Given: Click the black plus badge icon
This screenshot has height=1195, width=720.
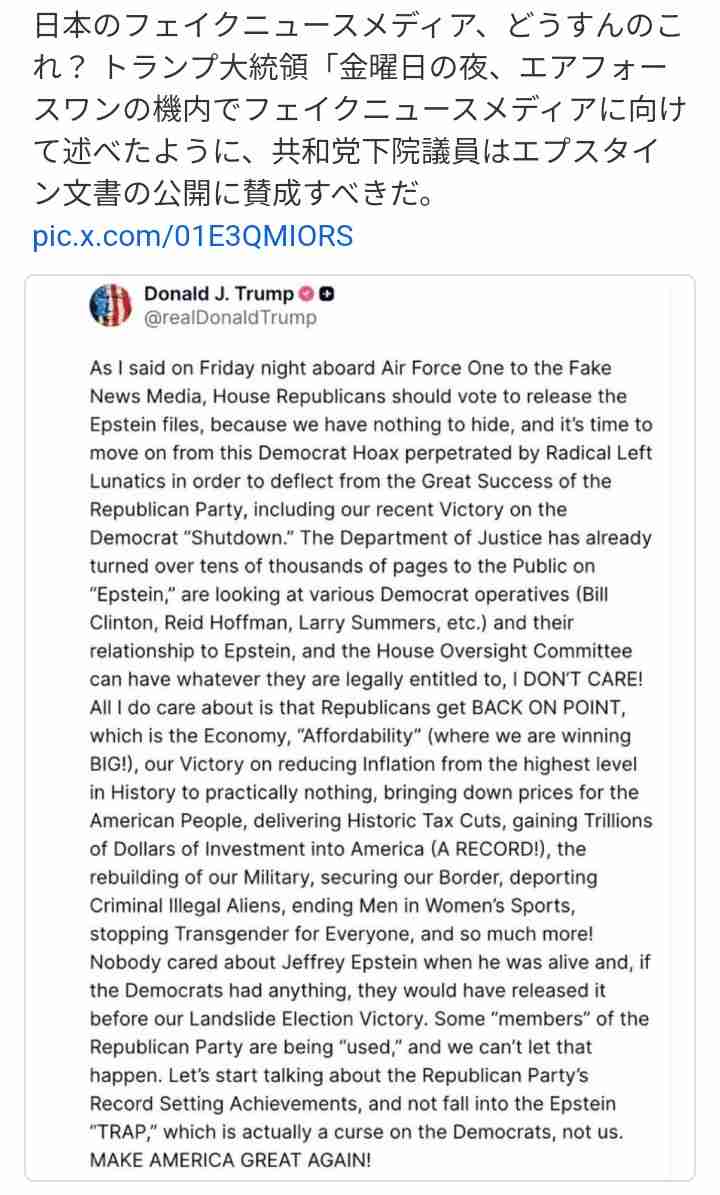Looking at the screenshot, I should (x=327, y=294).
